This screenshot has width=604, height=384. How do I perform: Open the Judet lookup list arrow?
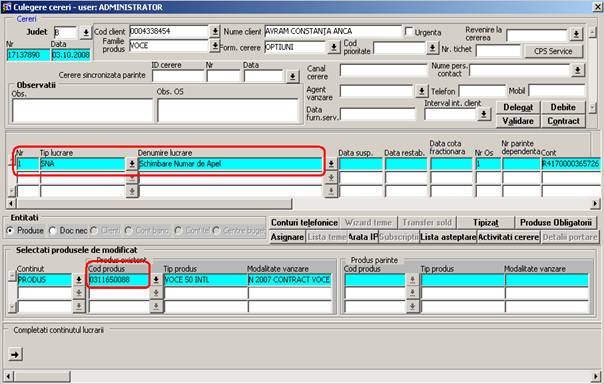click(x=86, y=33)
